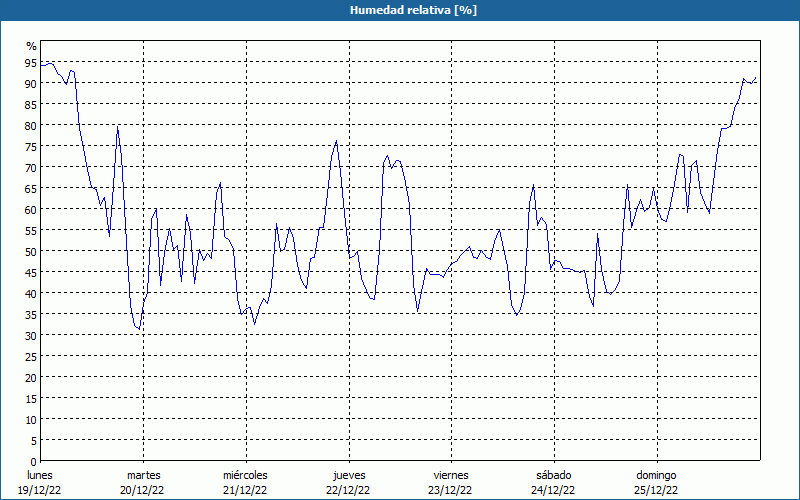Click the 'domingo' day label
Screen dimensions: 800x500
(x=656, y=476)
